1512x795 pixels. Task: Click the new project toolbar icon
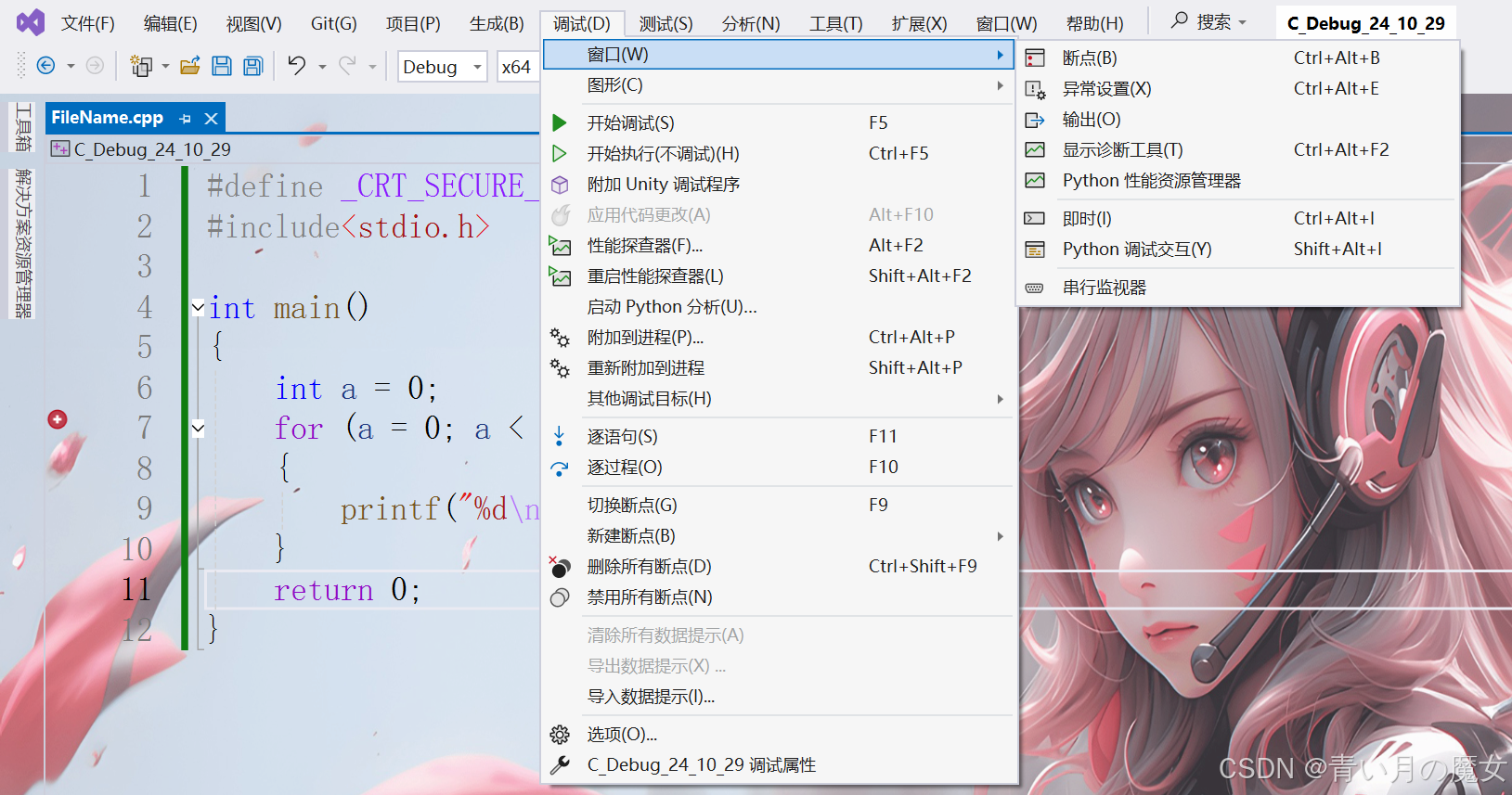141,66
